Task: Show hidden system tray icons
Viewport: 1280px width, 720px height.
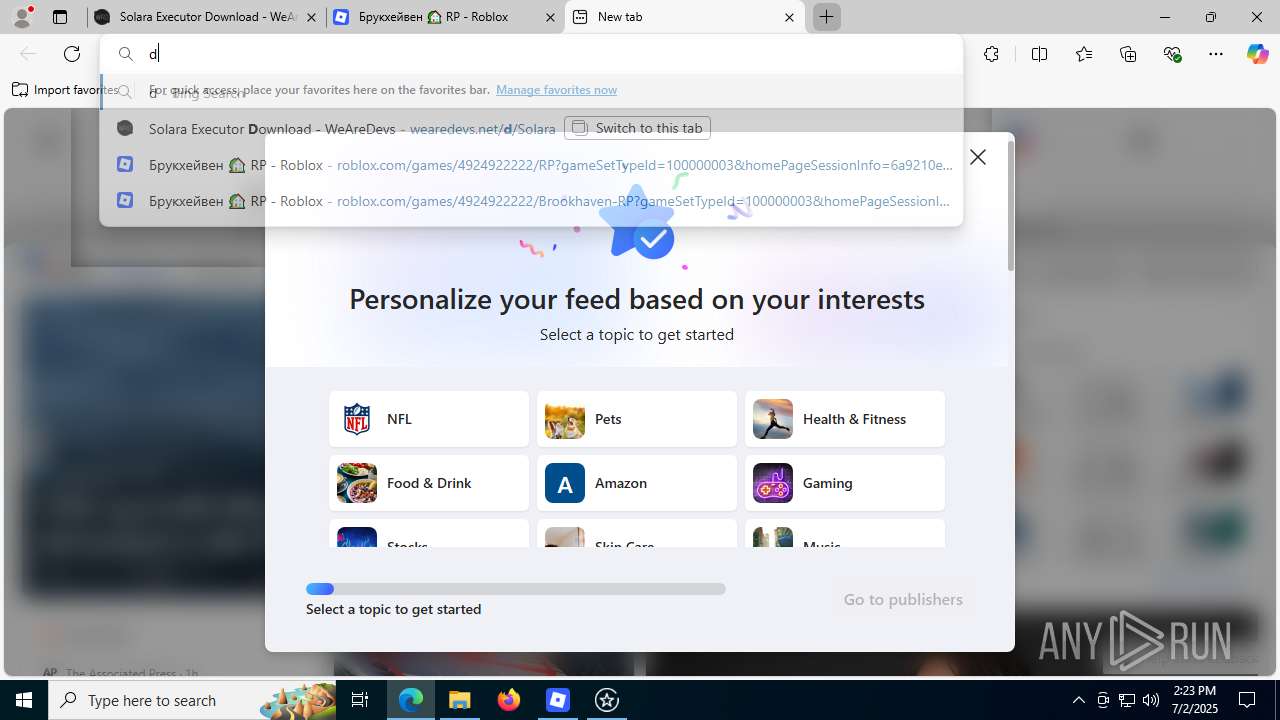Action: (x=1078, y=700)
